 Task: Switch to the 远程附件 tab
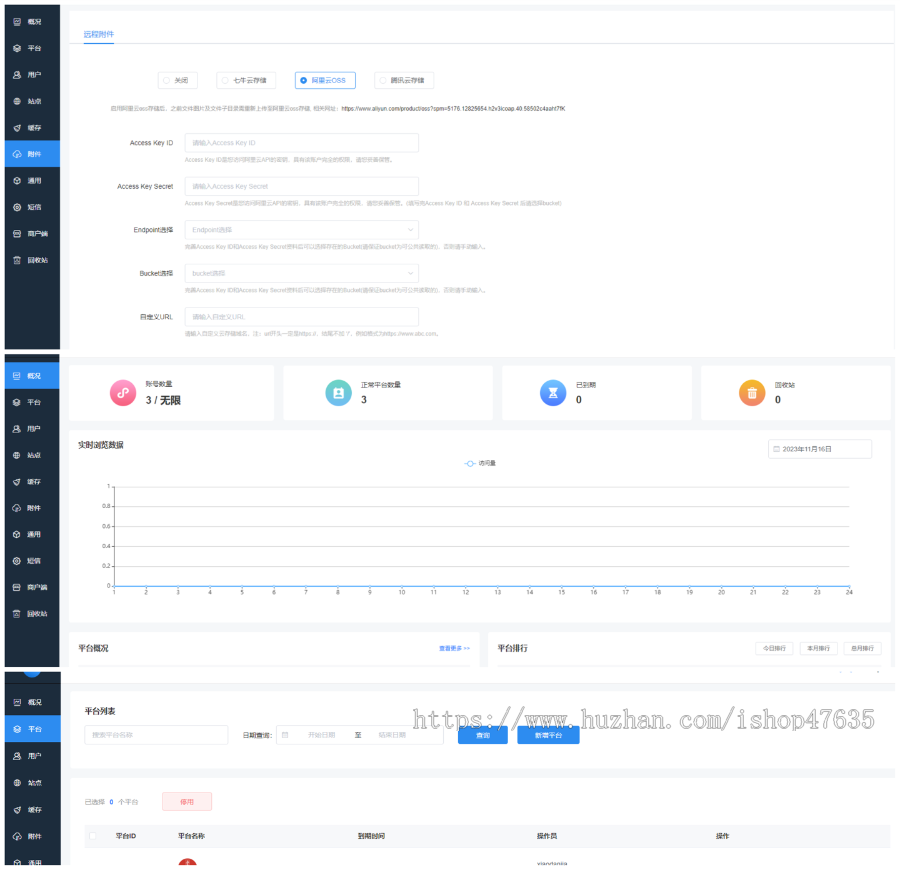(99, 34)
